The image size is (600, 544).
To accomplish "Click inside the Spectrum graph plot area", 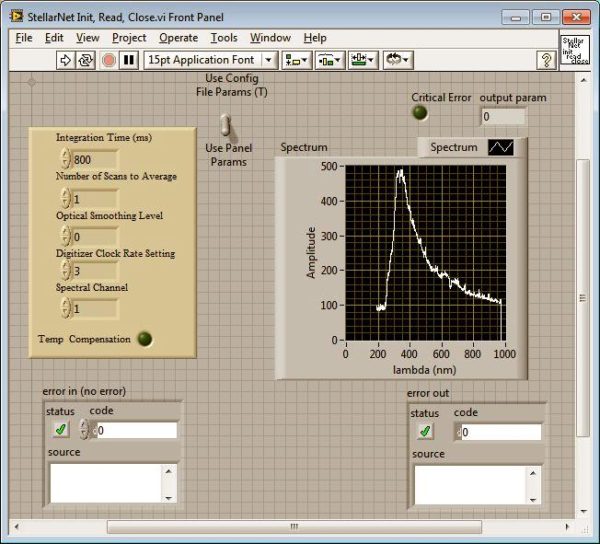I will 426,253.
